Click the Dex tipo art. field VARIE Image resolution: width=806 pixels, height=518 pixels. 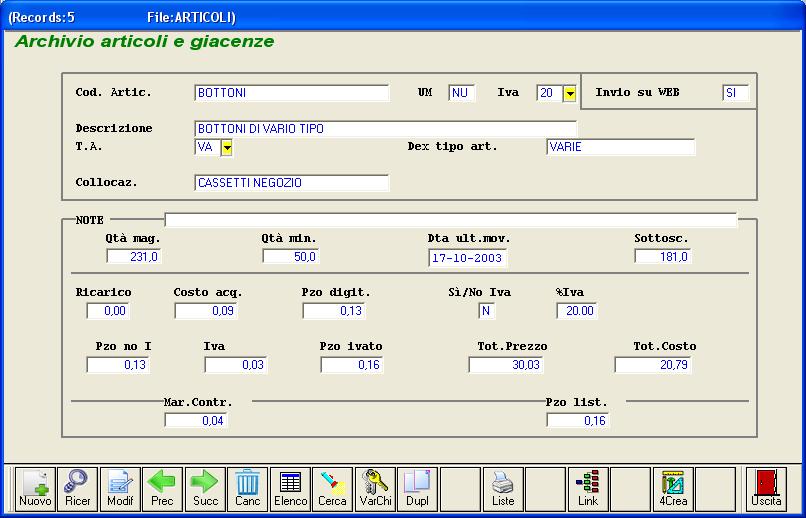[x=620, y=147]
